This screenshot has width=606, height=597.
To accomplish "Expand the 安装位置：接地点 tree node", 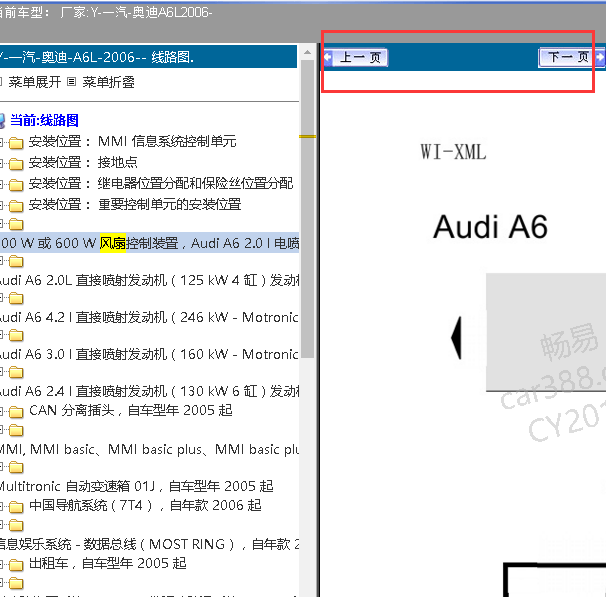I will [x=2, y=163].
